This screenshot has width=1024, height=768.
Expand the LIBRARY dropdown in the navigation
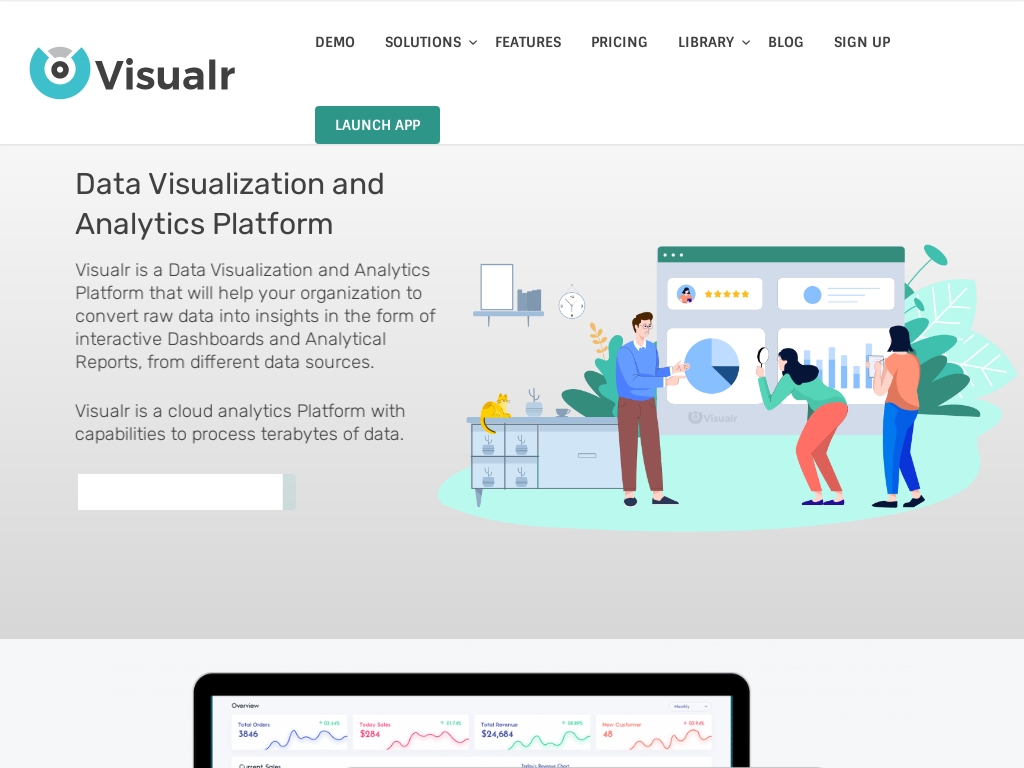(x=707, y=42)
